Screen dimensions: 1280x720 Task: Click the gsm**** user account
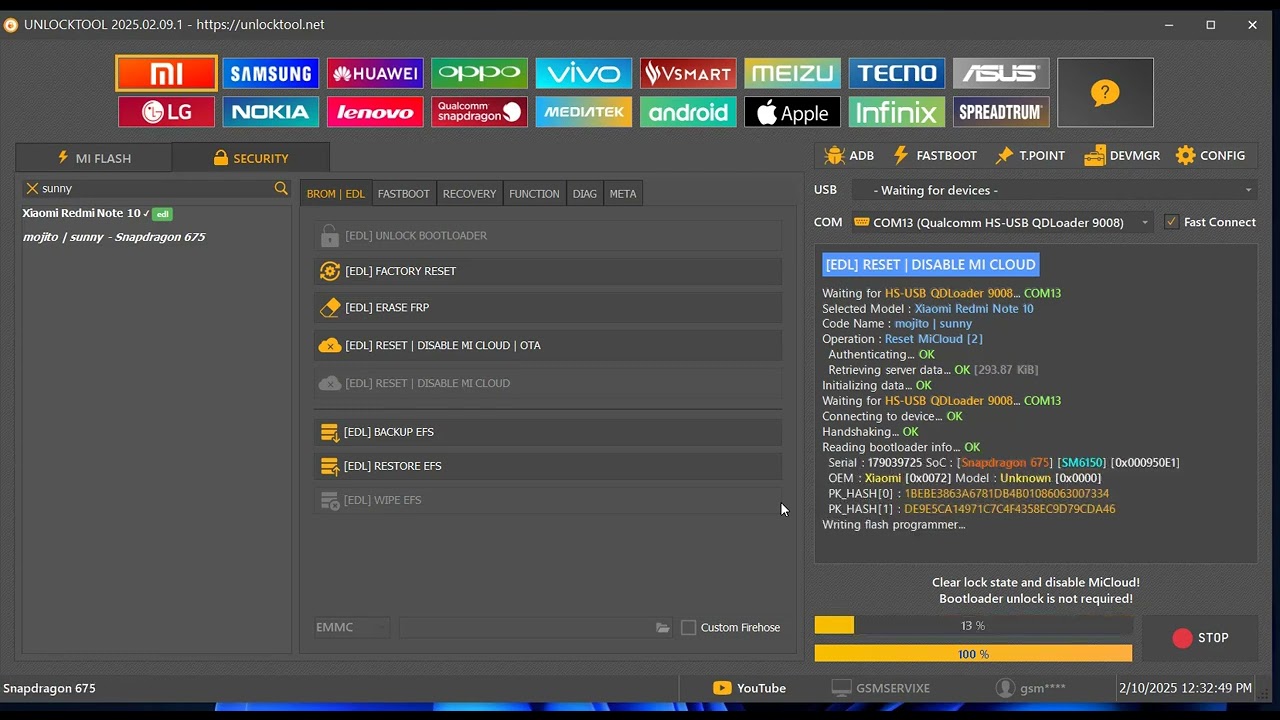pyautogui.click(x=1030, y=688)
